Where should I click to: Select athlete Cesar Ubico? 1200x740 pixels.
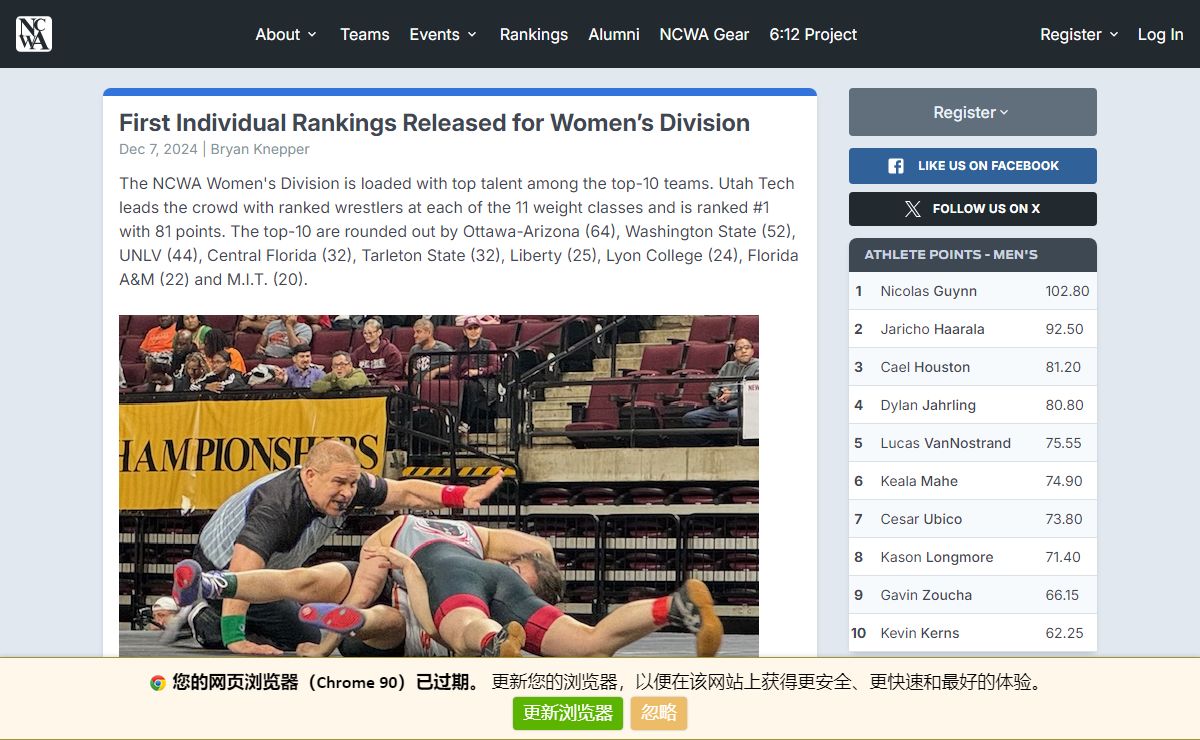coord(921,519)
